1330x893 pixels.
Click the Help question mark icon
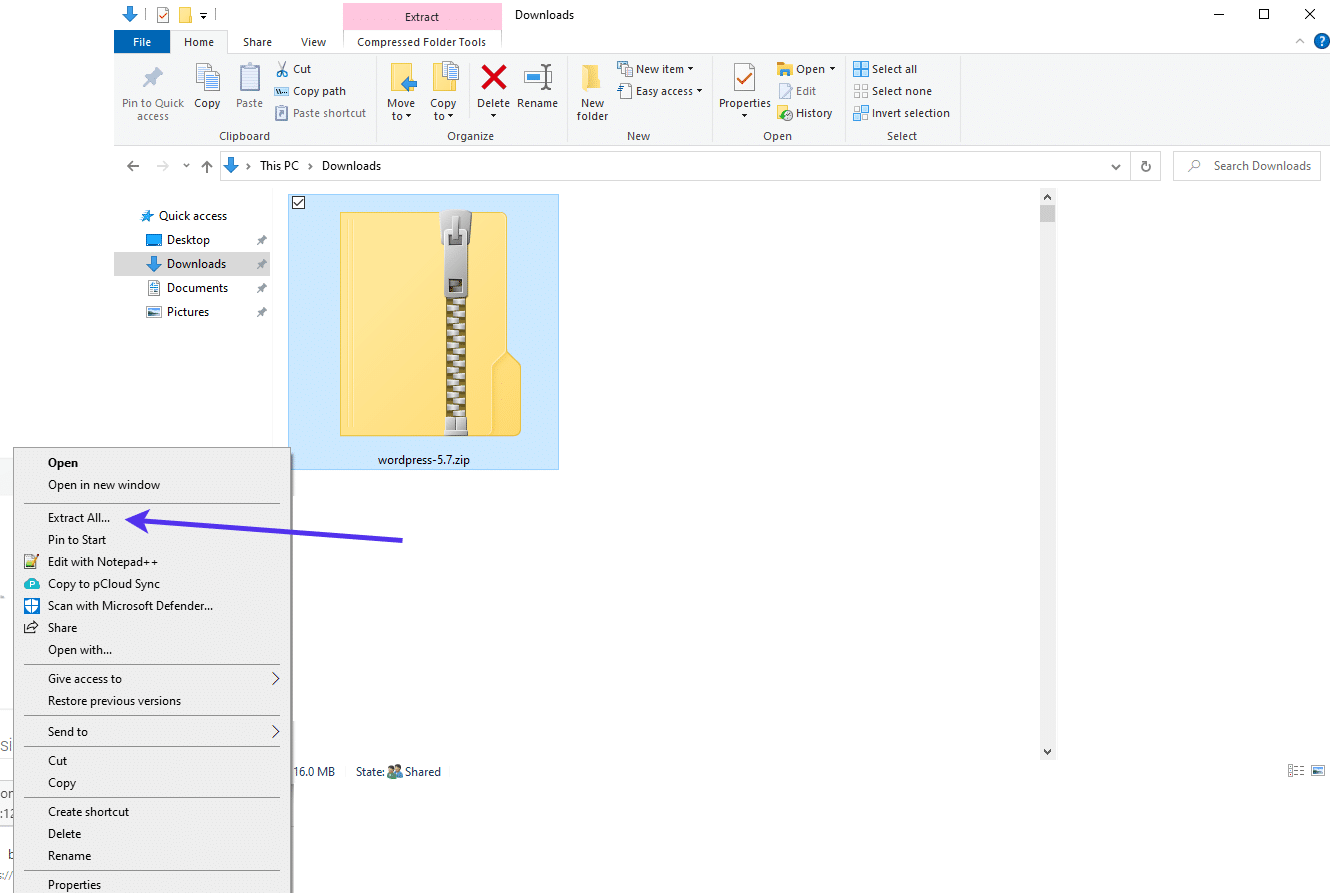coord(1321,42)
